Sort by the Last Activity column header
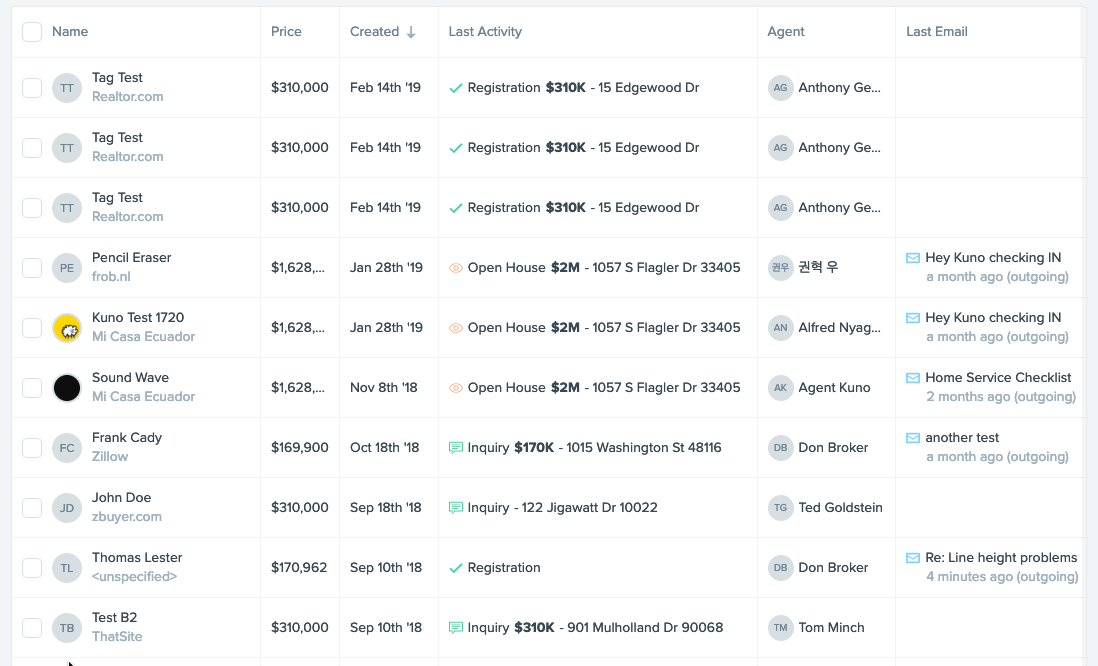 coord(485,32)
